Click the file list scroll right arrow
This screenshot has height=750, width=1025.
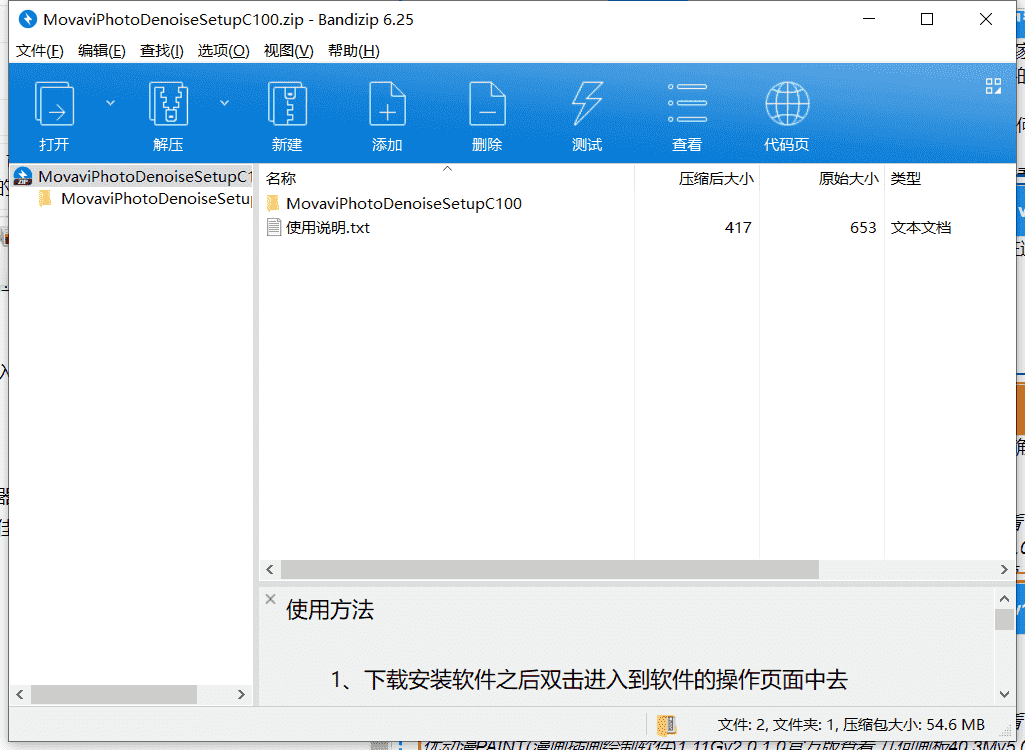pos(1005,570)
